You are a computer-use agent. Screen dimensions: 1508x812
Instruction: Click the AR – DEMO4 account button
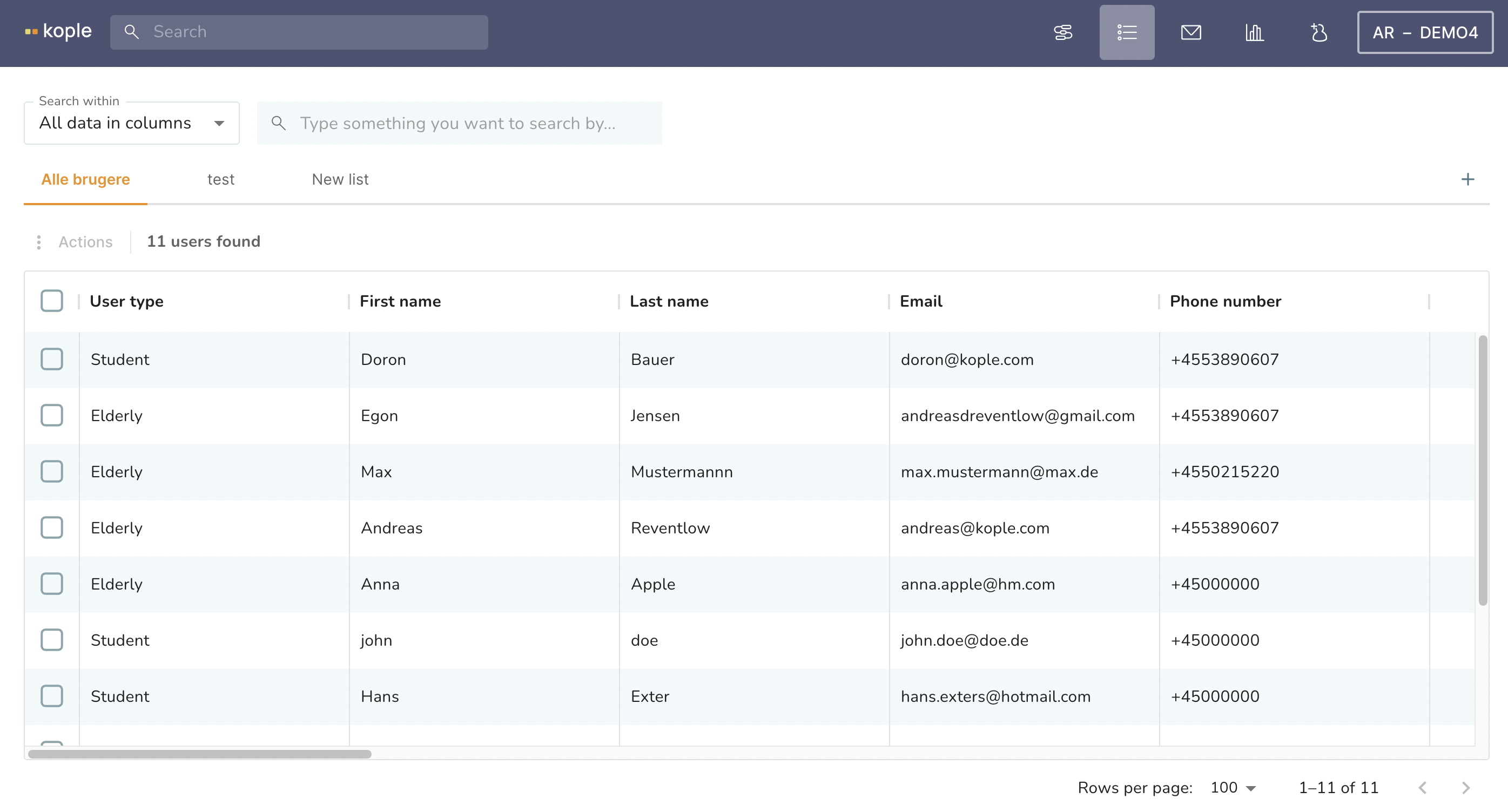(1425, 32)
